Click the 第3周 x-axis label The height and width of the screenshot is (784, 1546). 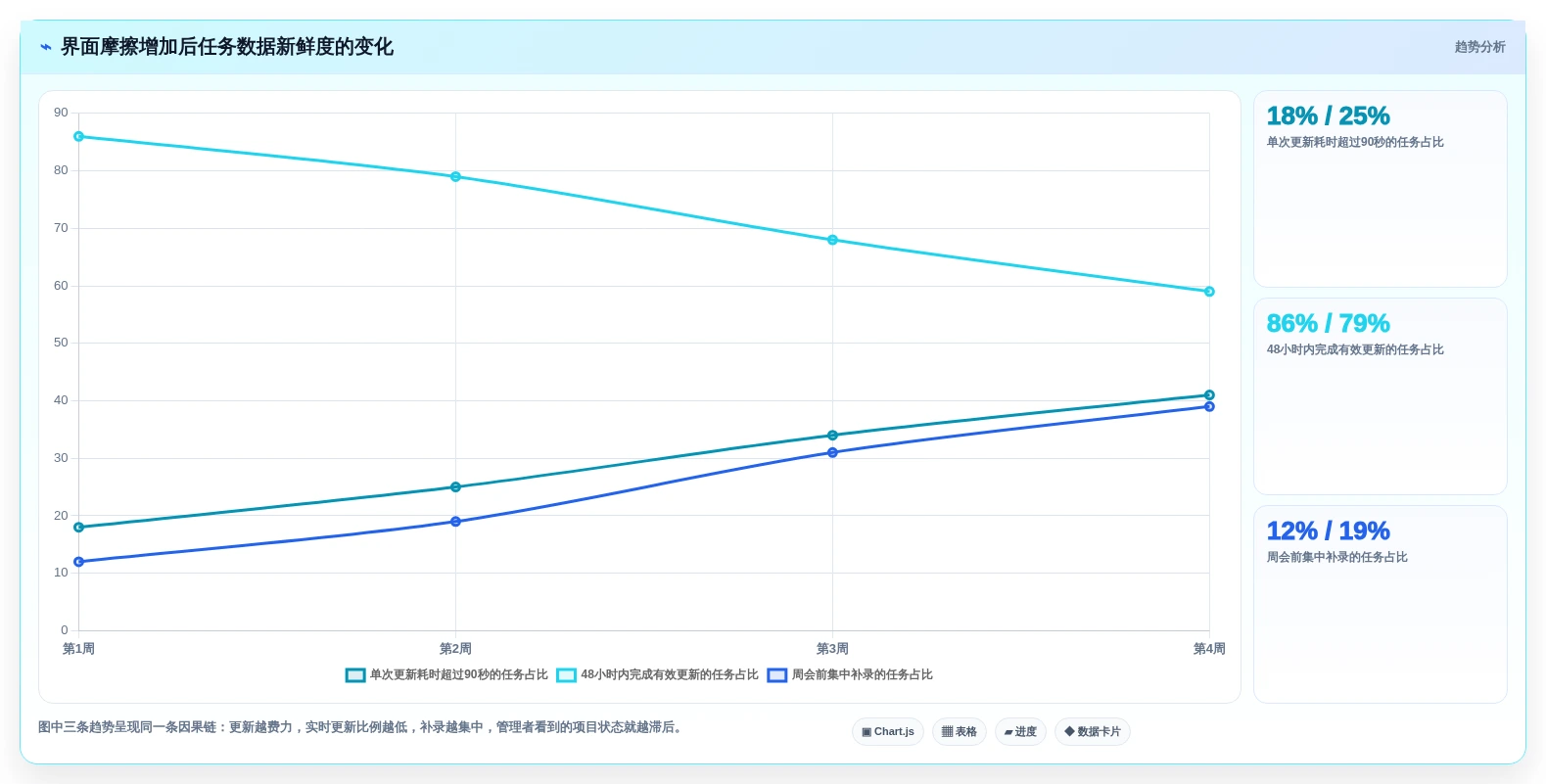click(832, 649)
